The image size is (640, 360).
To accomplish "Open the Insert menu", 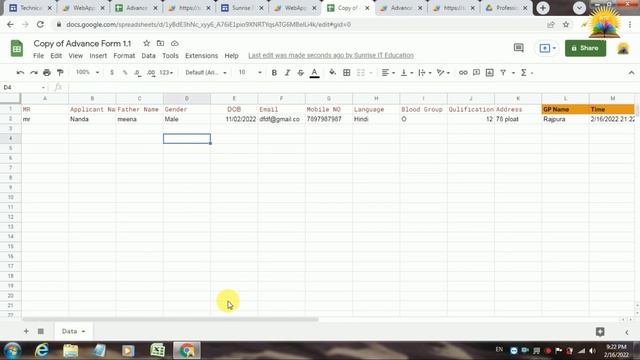I will (x=98, y=56).
